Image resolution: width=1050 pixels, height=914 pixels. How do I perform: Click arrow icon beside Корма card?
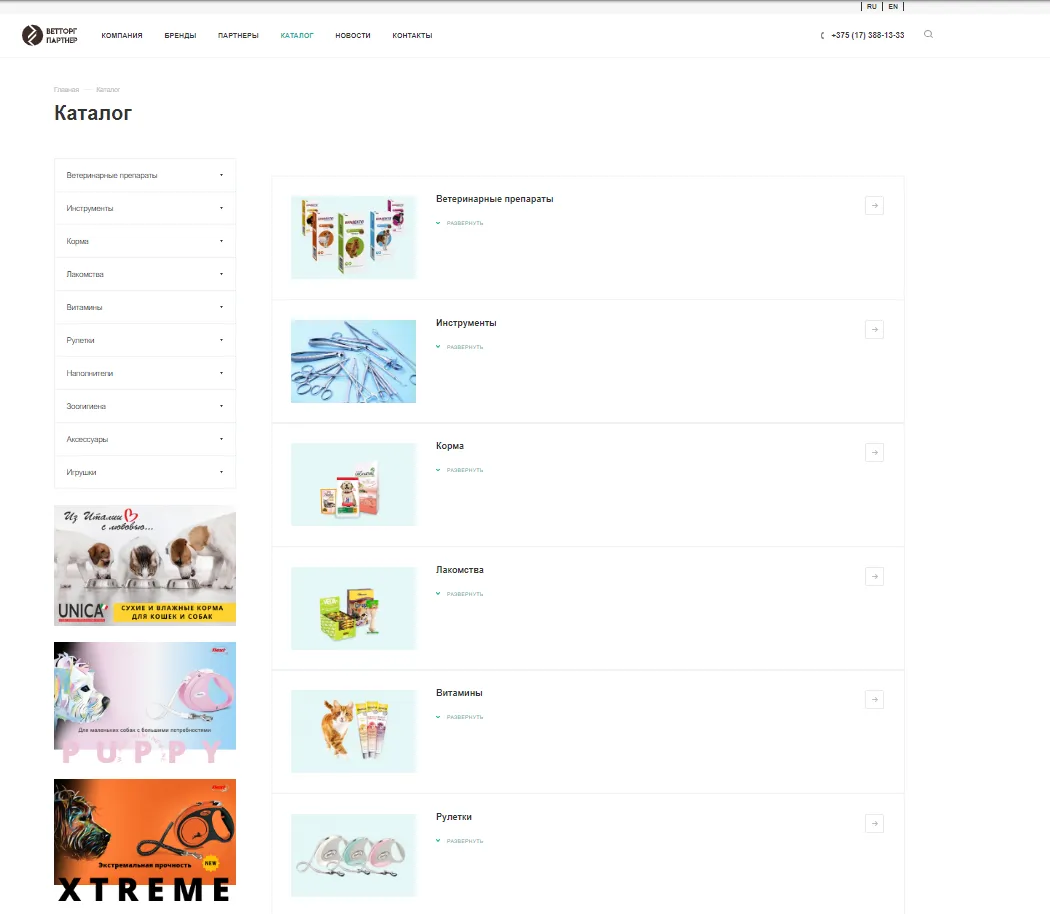(x=874, y=452)
